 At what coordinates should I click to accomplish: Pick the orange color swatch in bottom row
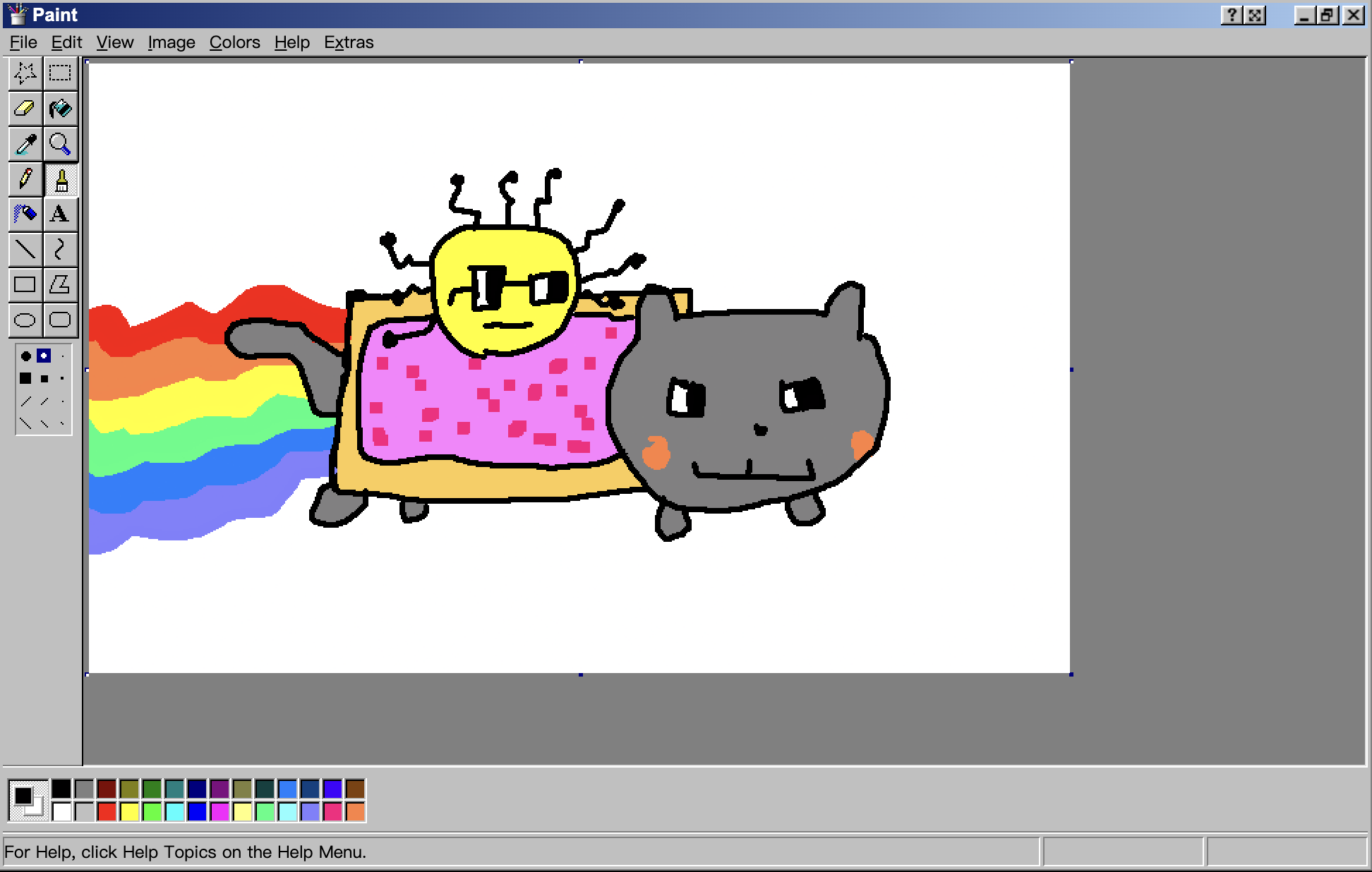pos(355,811)
